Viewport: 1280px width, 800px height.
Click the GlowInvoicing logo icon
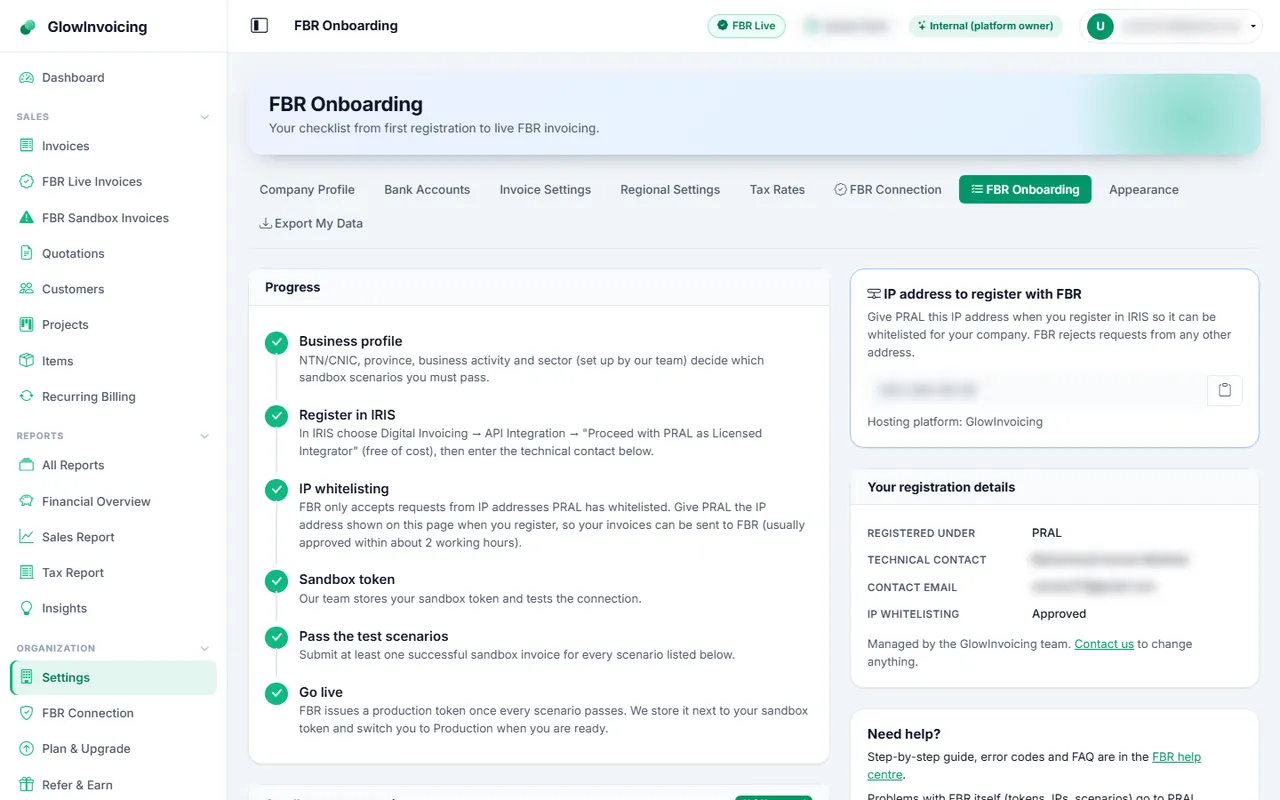27,27
